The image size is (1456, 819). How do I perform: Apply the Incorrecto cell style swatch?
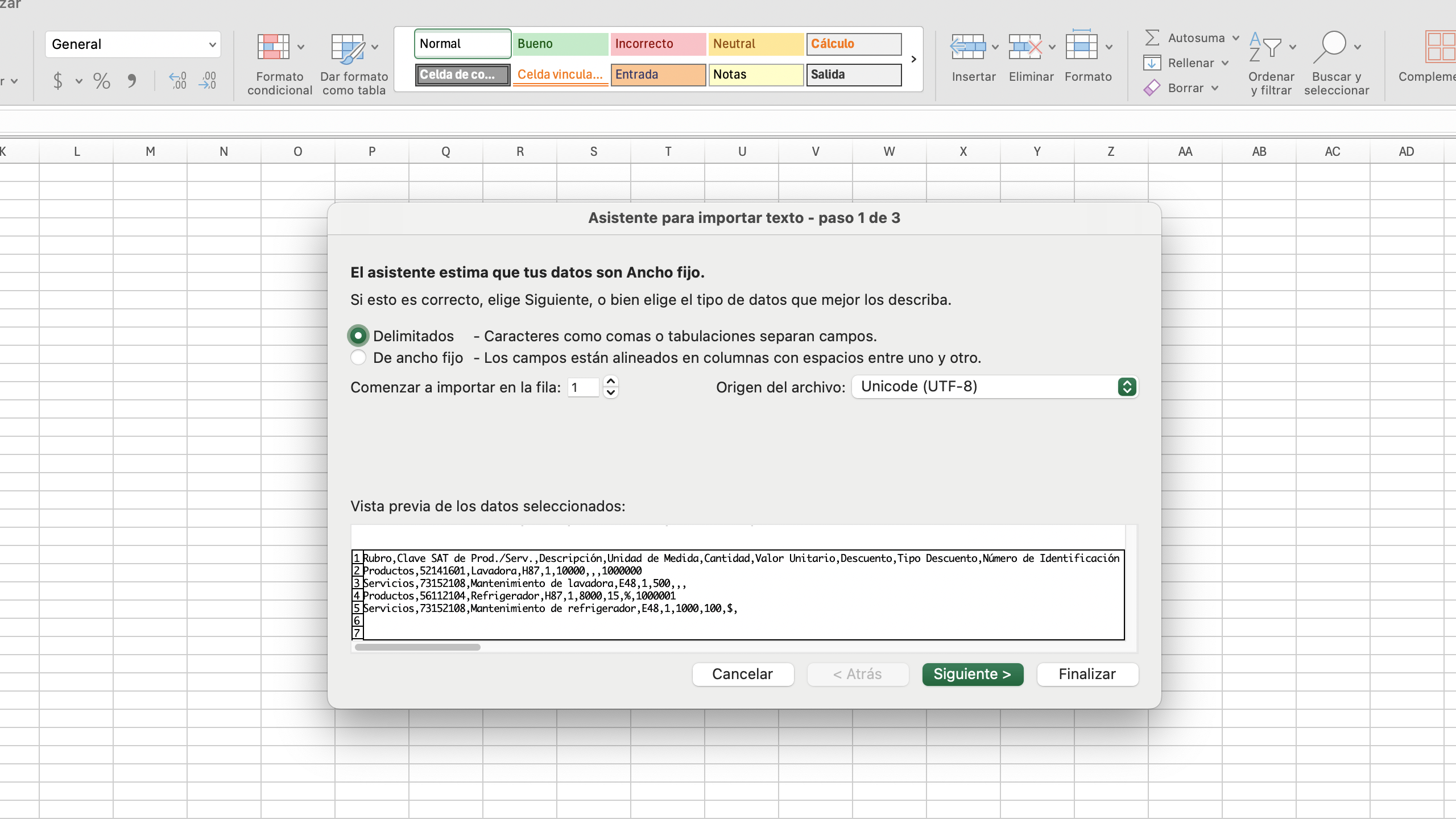click(658, 44)
